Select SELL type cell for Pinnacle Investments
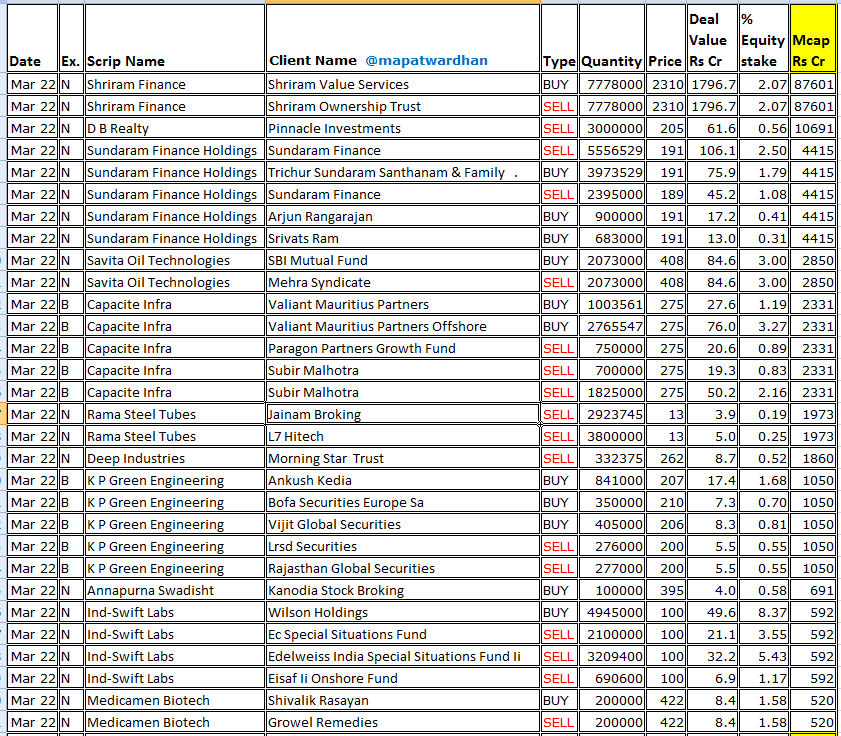The width and height of the screenshot is (841, 736). (x=559, y=128)
